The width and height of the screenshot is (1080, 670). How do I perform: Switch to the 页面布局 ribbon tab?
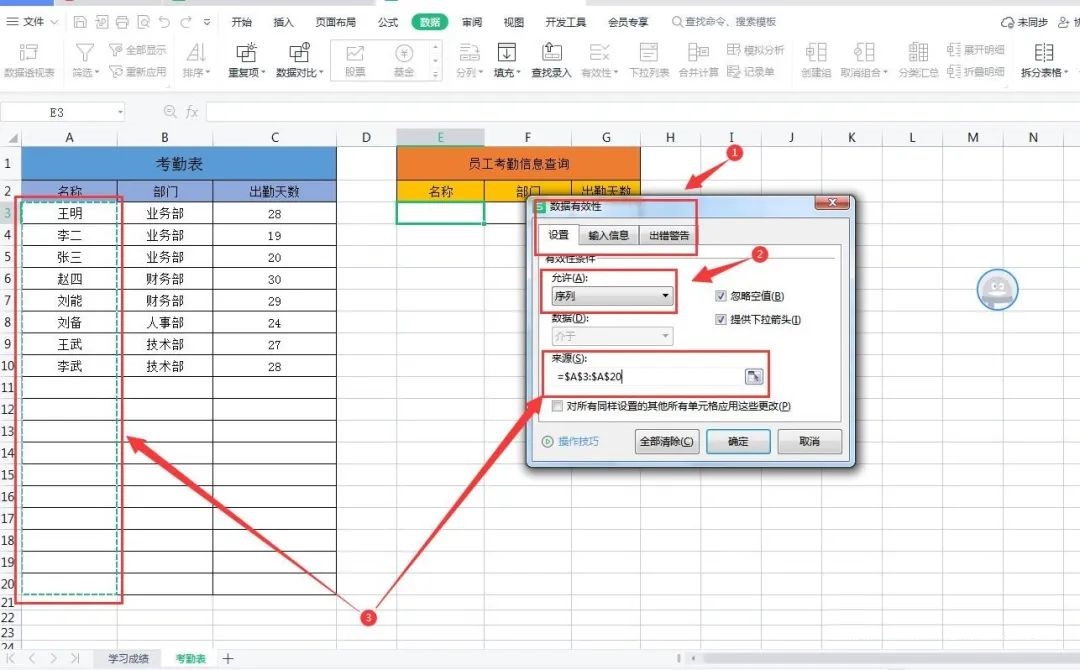point(335,22)
